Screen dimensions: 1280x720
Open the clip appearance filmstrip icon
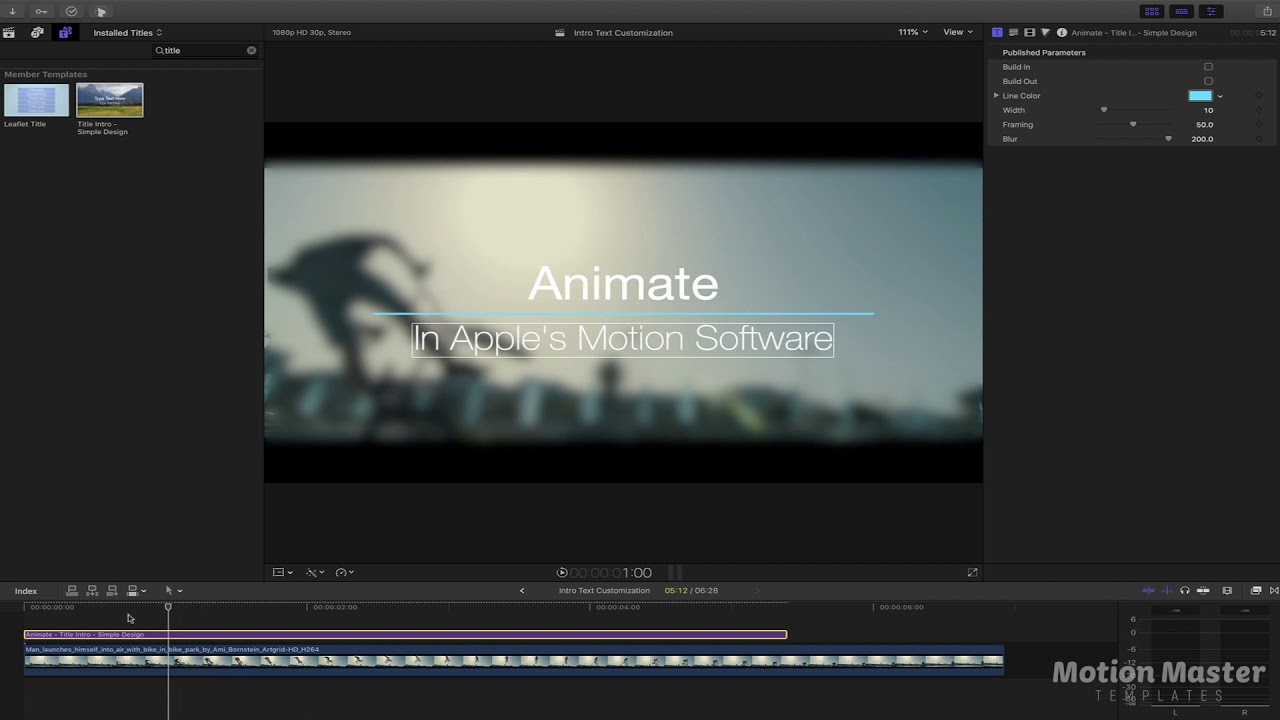1227,591
